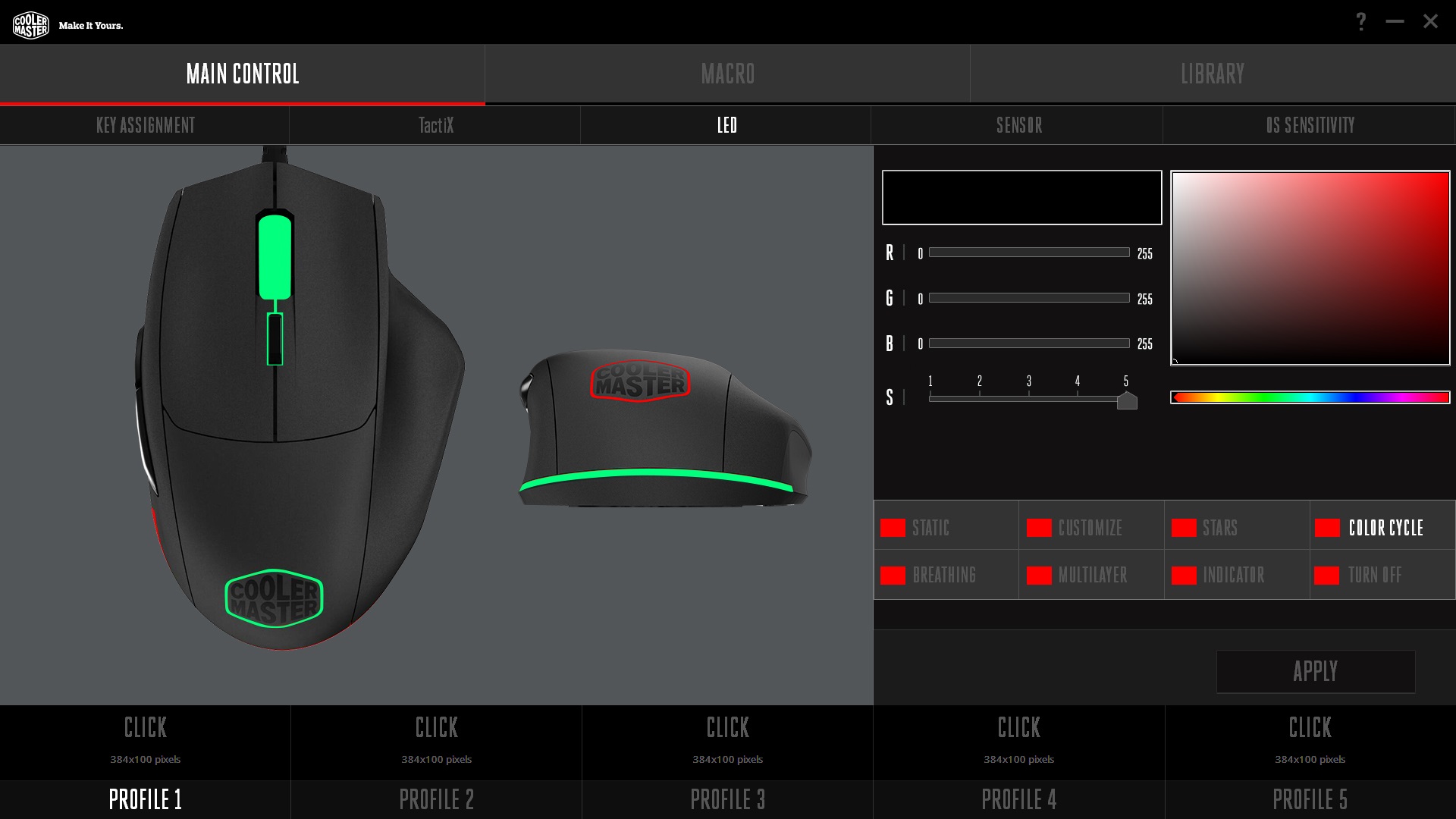Screen dimensions: 1456x819
Task: Click the Cooler Master logo icon
Action: tap(31, 25)
